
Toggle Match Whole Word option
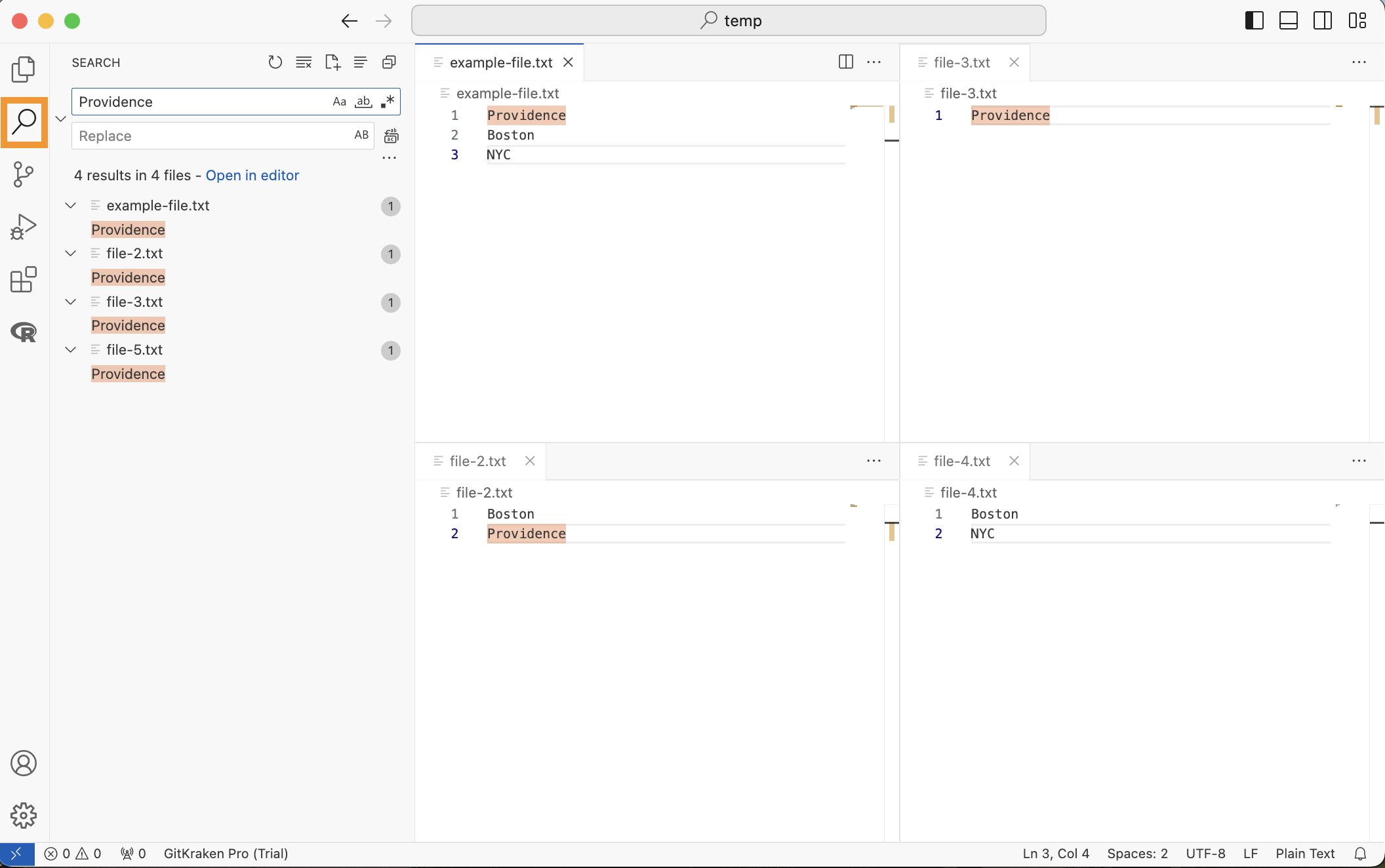(363, 102)
